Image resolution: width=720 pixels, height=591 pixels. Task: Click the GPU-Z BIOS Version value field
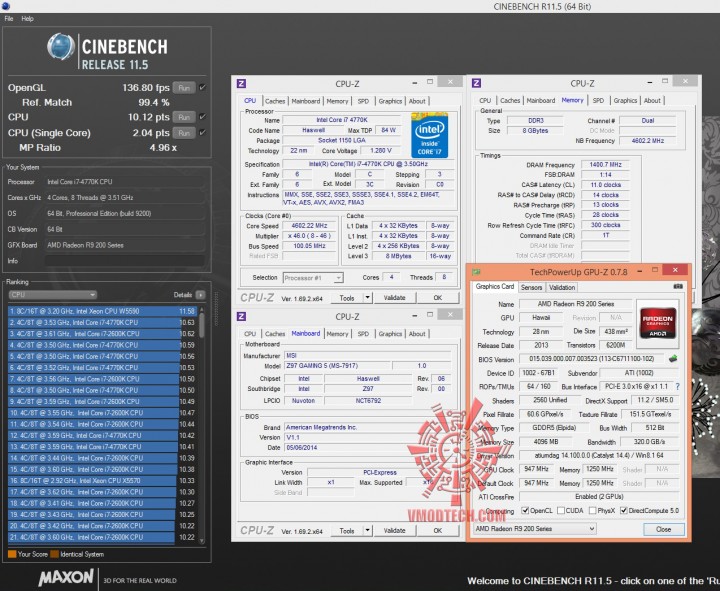tap(591, 359)
